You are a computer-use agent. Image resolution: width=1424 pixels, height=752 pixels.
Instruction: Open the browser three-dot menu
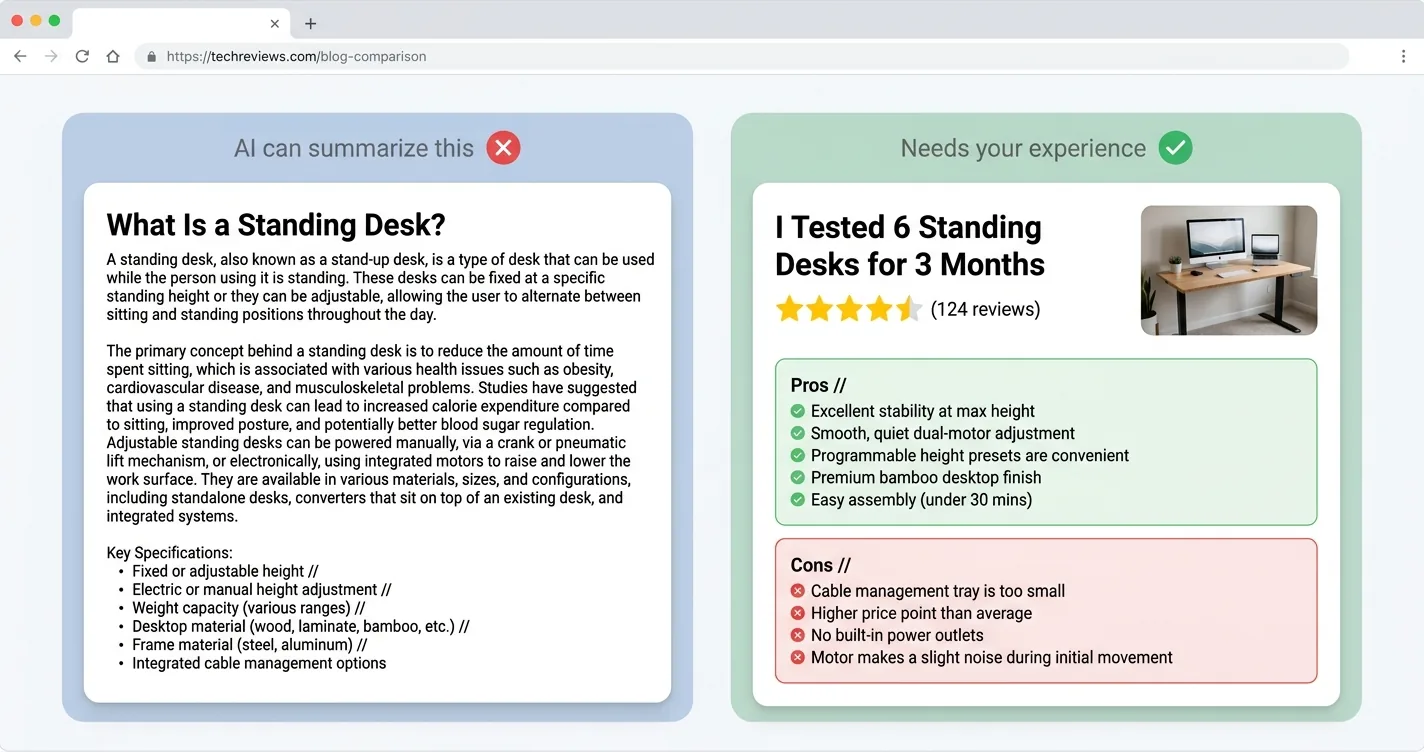1403,57
